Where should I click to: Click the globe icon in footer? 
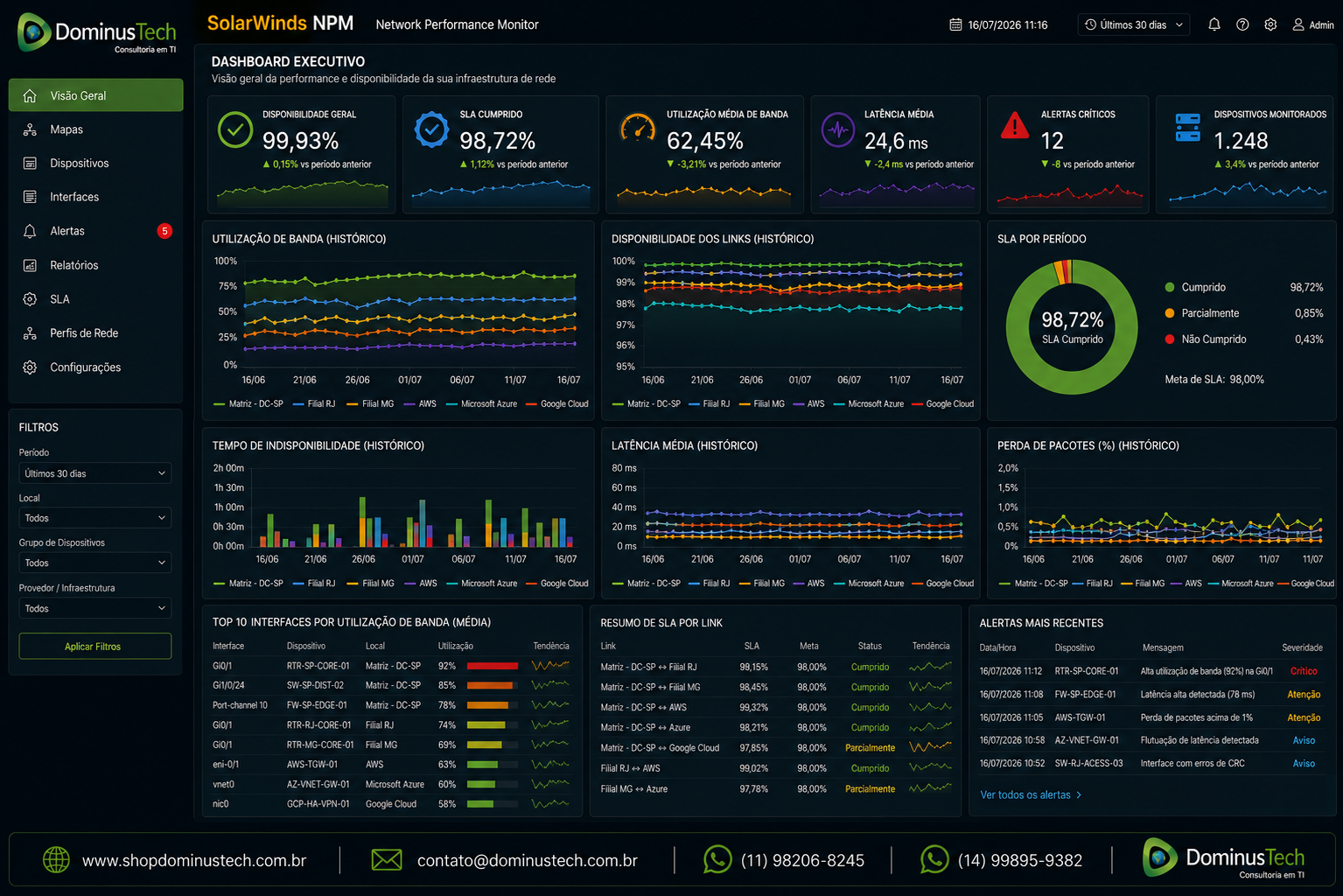[x=56, y=860]
